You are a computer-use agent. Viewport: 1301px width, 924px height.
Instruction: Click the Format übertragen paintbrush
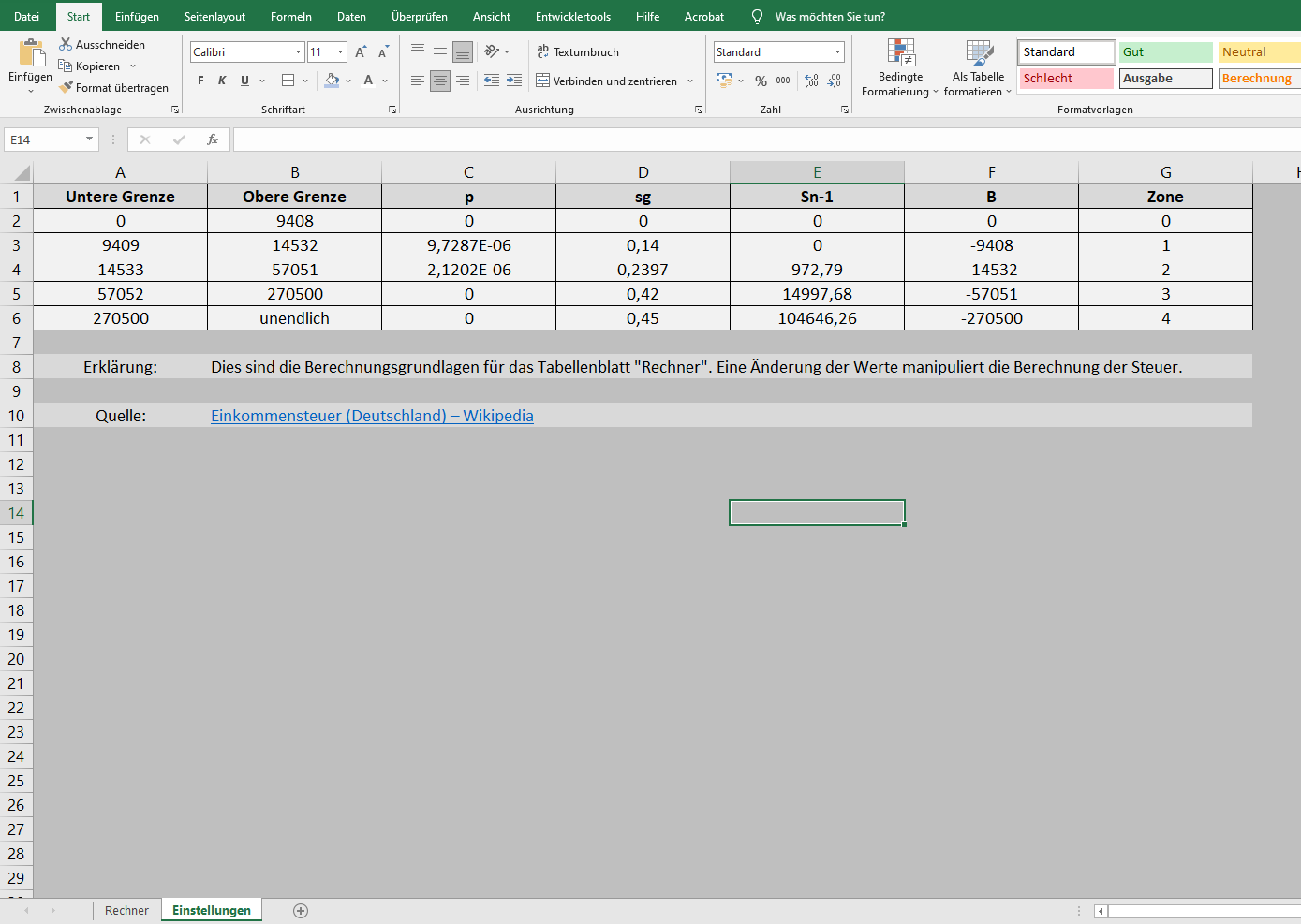66,87
